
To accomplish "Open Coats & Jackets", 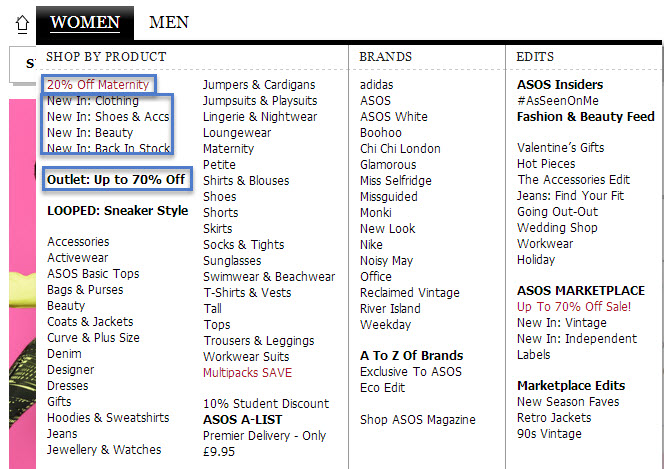I will 90,322.
